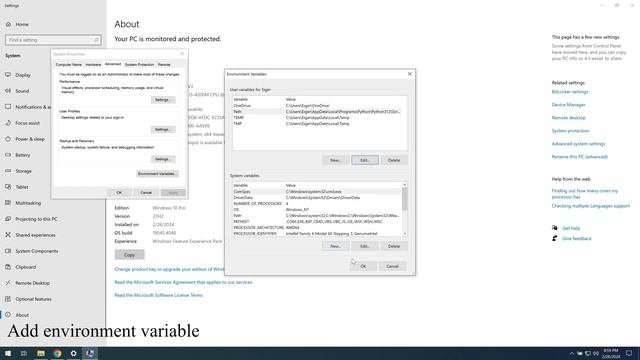This screenshot has height=360, width=640.
Task: Click OK in Environment Variables dialog
Action: click(363, 266)
